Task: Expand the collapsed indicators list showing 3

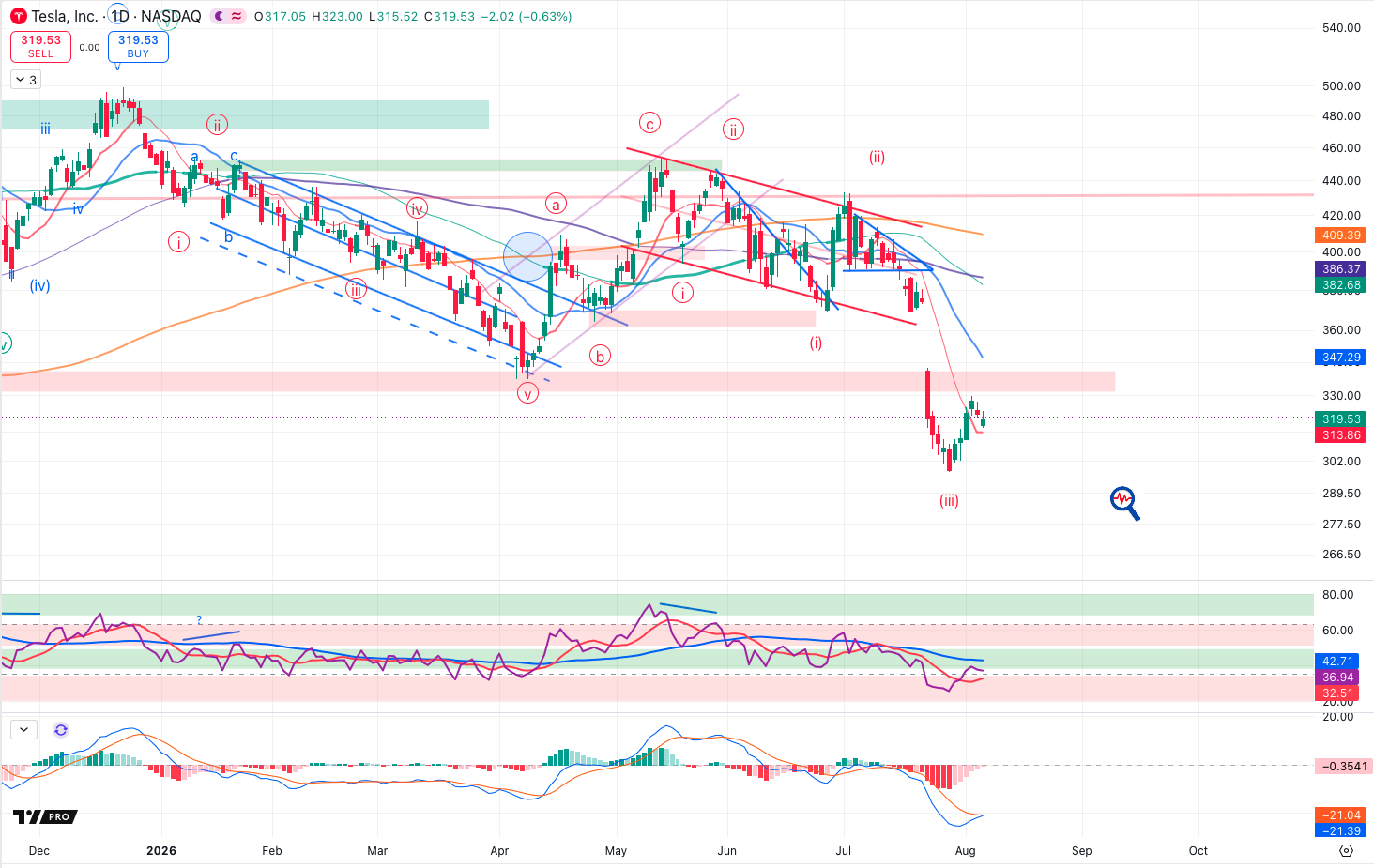Action: (x=26, y=80)
